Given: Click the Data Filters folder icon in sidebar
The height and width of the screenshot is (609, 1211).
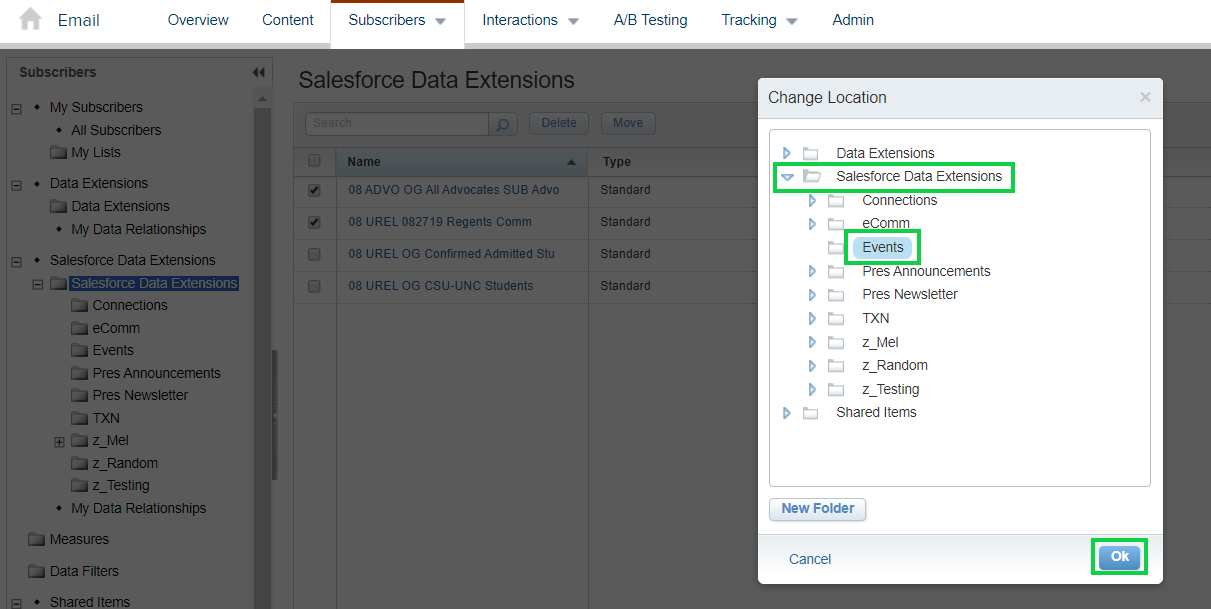Looking at the screenshot, I should pyautogui.click(x=37, y=571).
